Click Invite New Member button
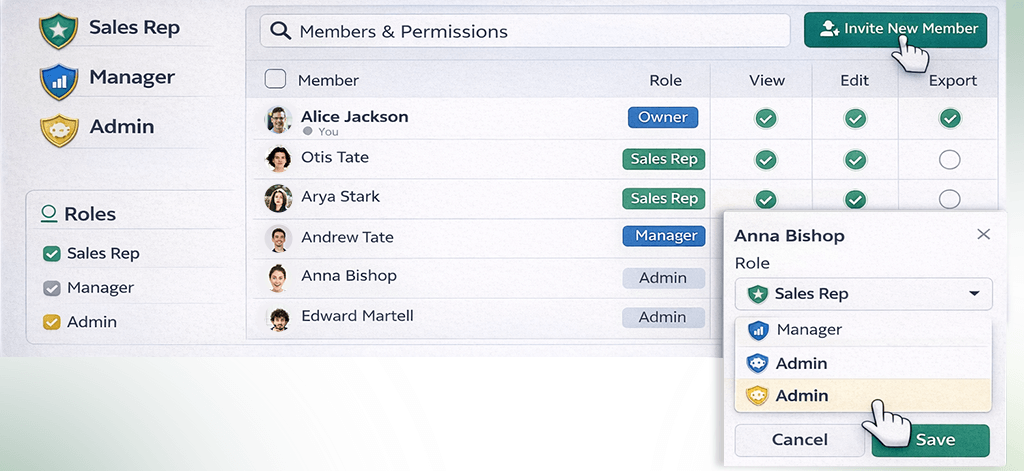1024x471 pixels. (x=895, y=29)
